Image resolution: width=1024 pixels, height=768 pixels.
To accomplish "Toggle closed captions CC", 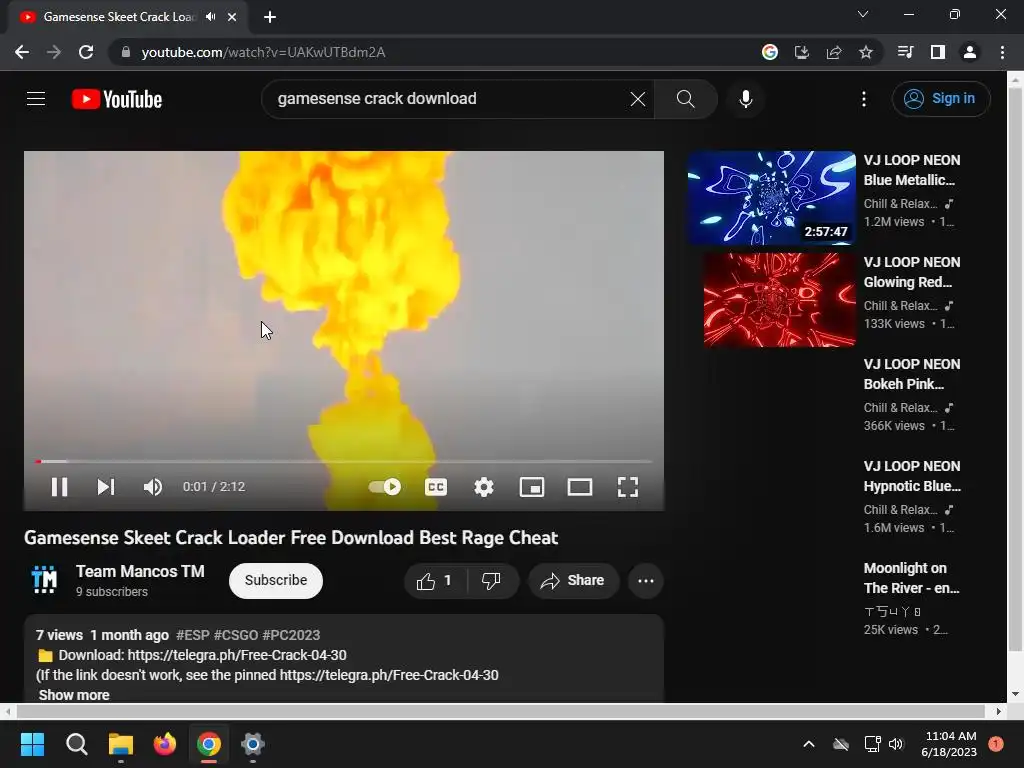I will pyautogui.click(x=436, y=487).
